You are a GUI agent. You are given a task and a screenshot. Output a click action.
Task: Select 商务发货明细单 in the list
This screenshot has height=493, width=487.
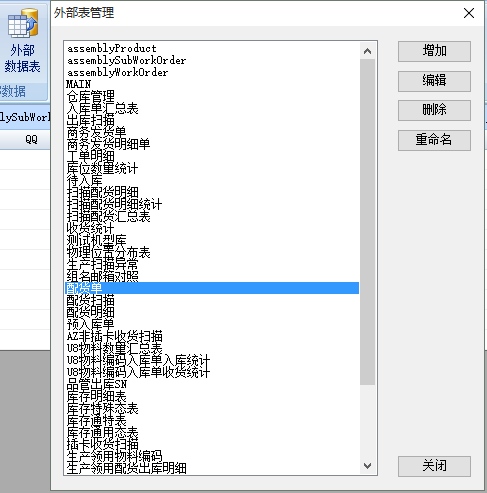point(108,144)
